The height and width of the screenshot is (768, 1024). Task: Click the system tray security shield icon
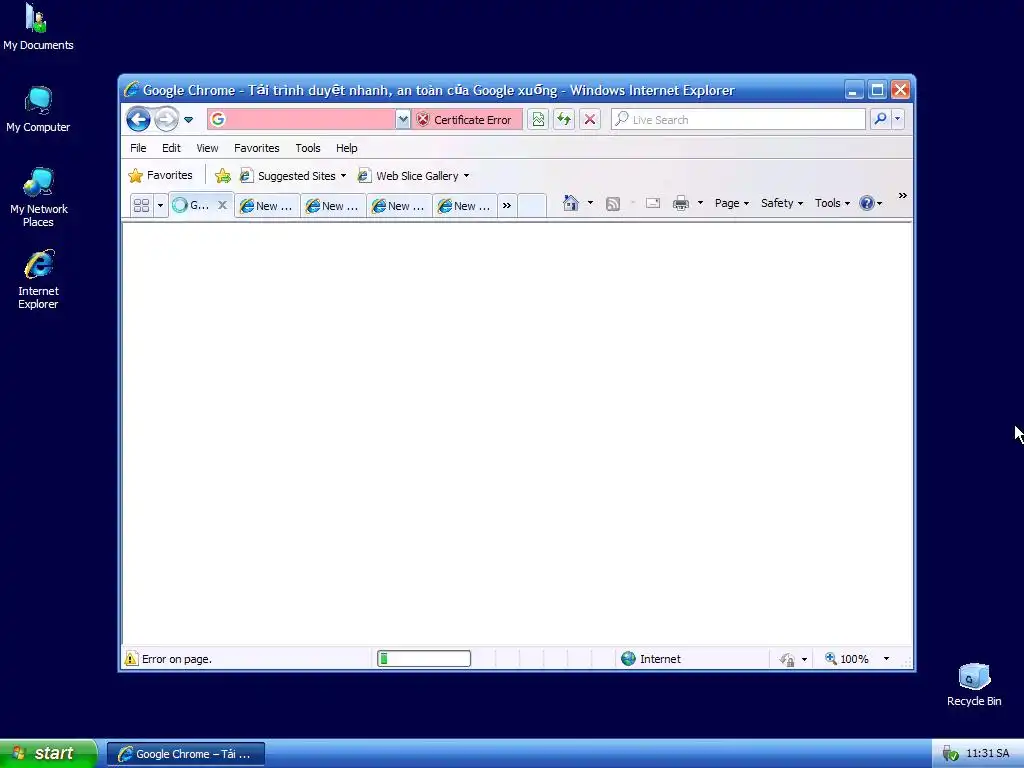[x=950, y=754]
